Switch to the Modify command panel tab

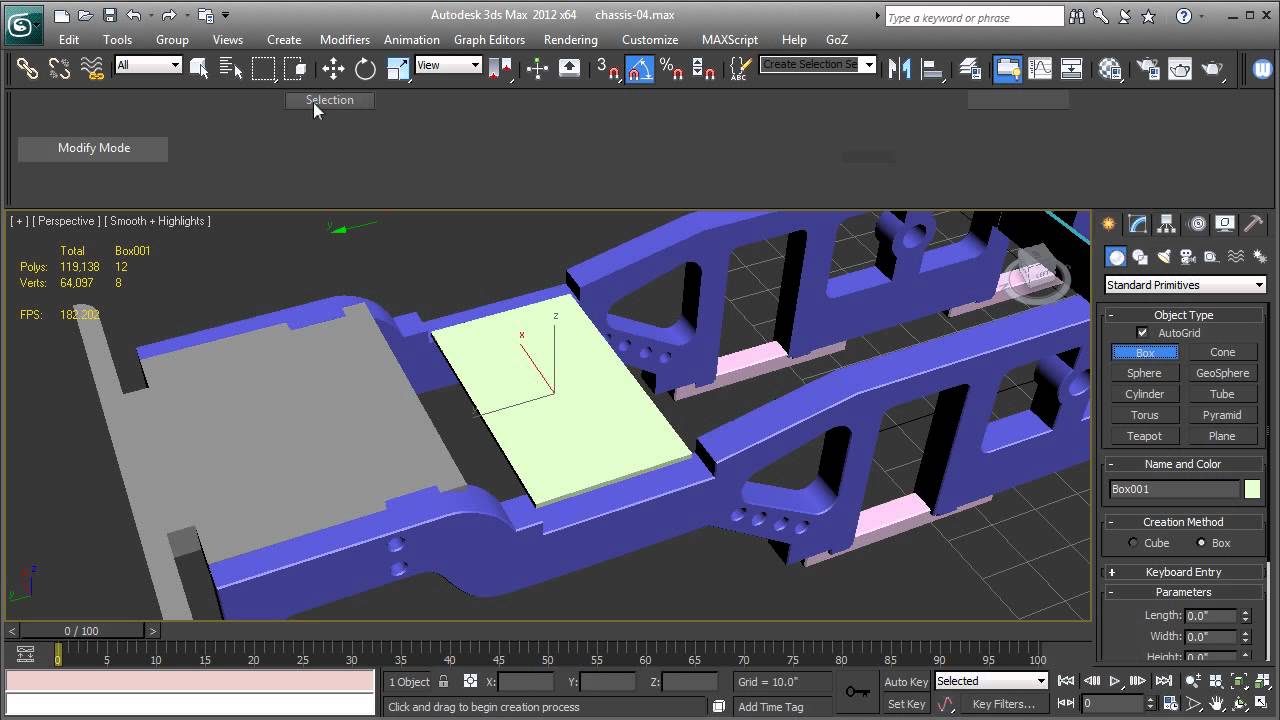pyautogui.click(x=1138, y=224)
